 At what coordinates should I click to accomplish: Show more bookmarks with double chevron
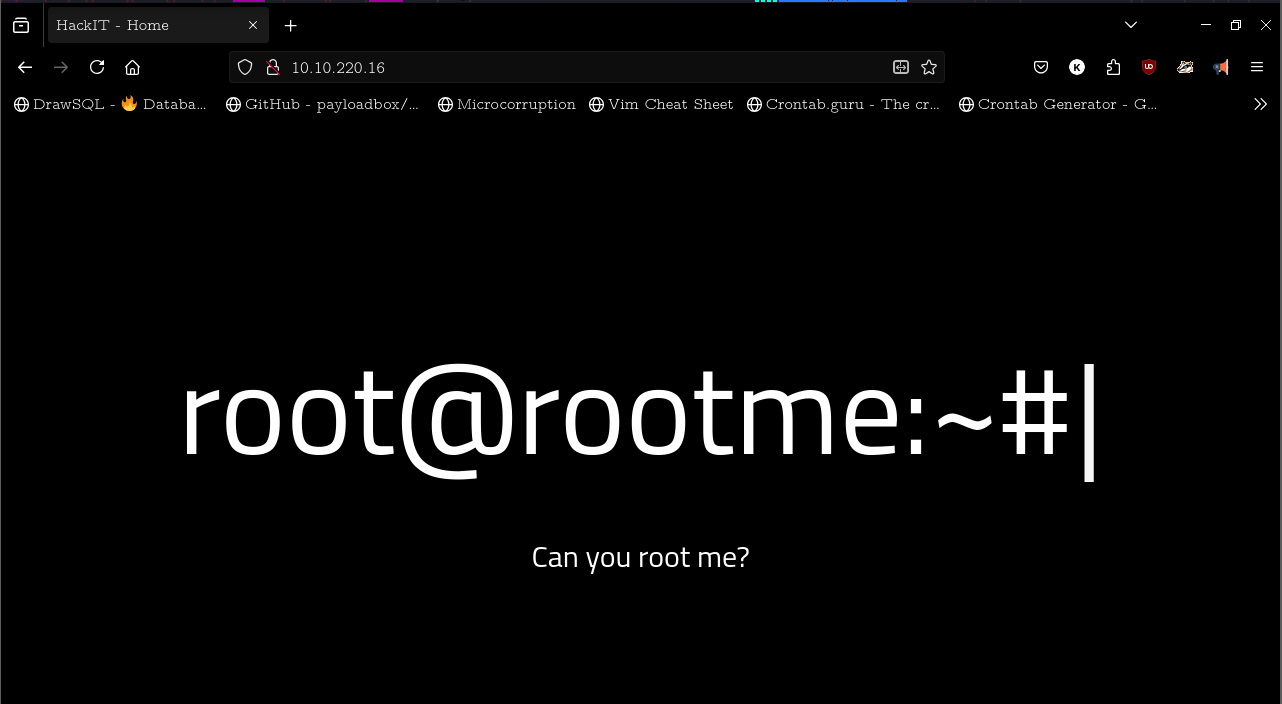point(1260,104)
